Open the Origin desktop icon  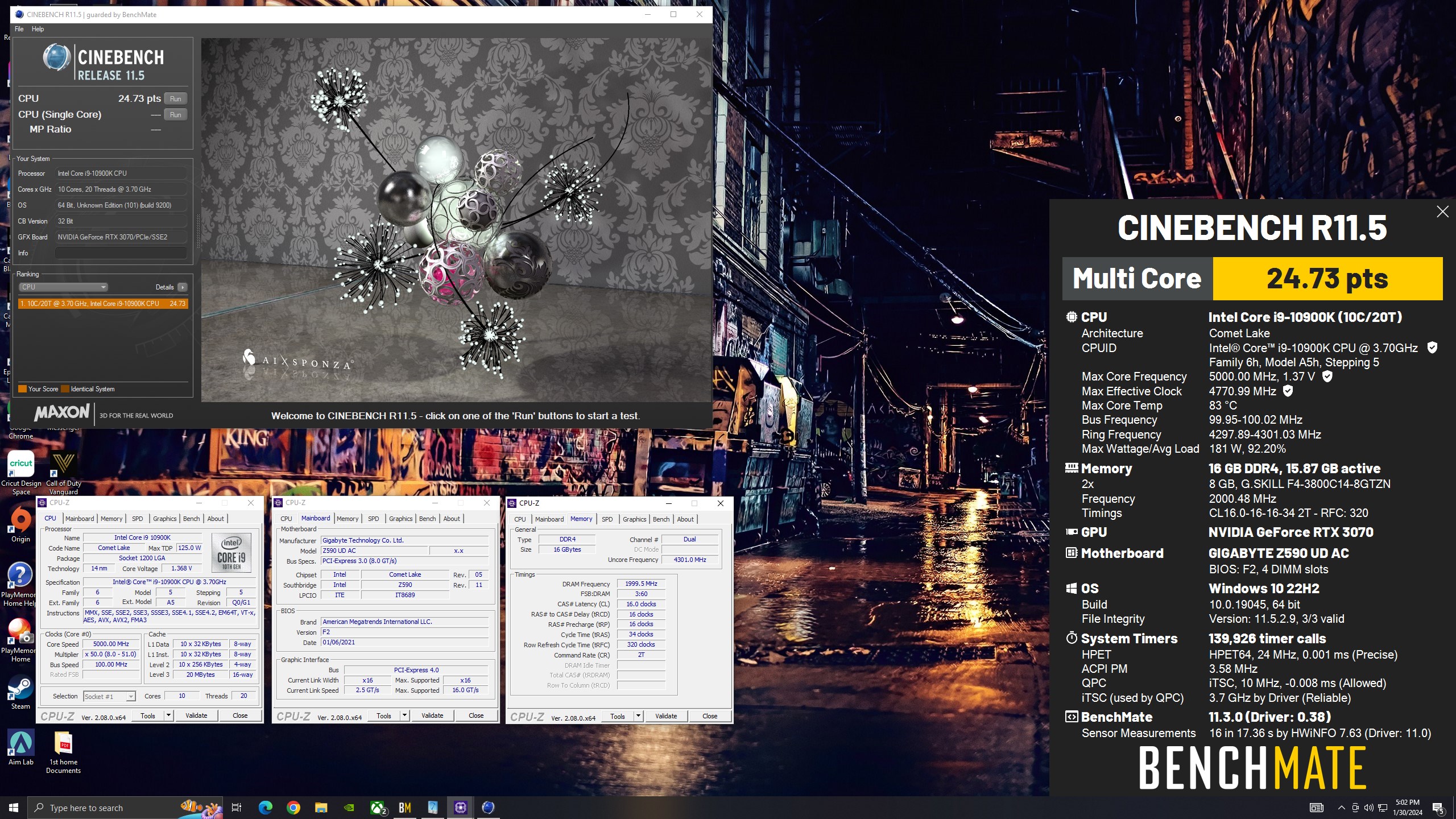click(20, 524)
